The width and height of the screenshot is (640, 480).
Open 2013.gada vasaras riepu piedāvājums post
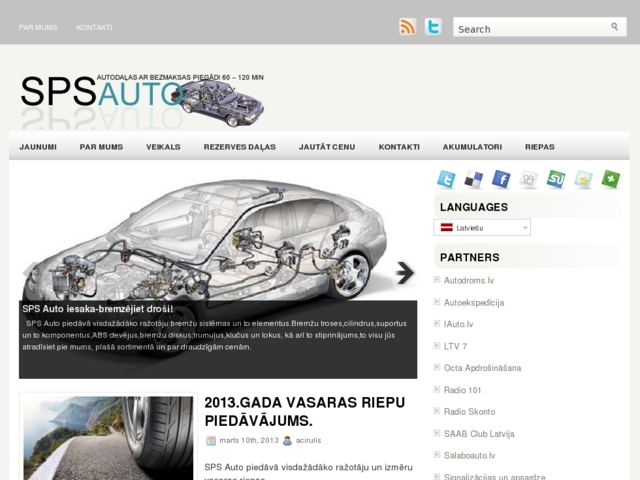click(304, 411)
